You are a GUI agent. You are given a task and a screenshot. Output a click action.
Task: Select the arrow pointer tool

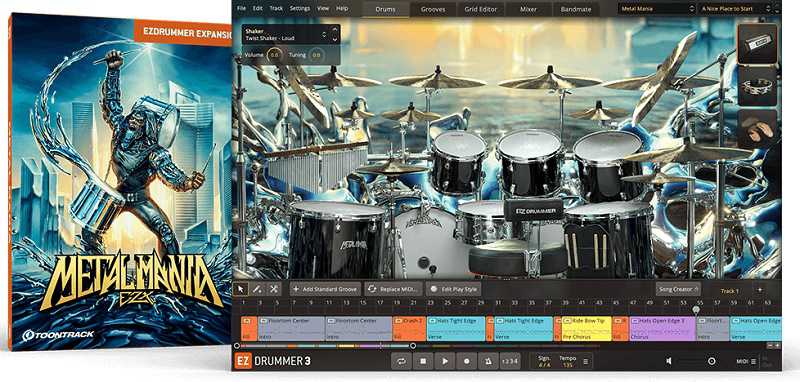[x=240, y=289]
